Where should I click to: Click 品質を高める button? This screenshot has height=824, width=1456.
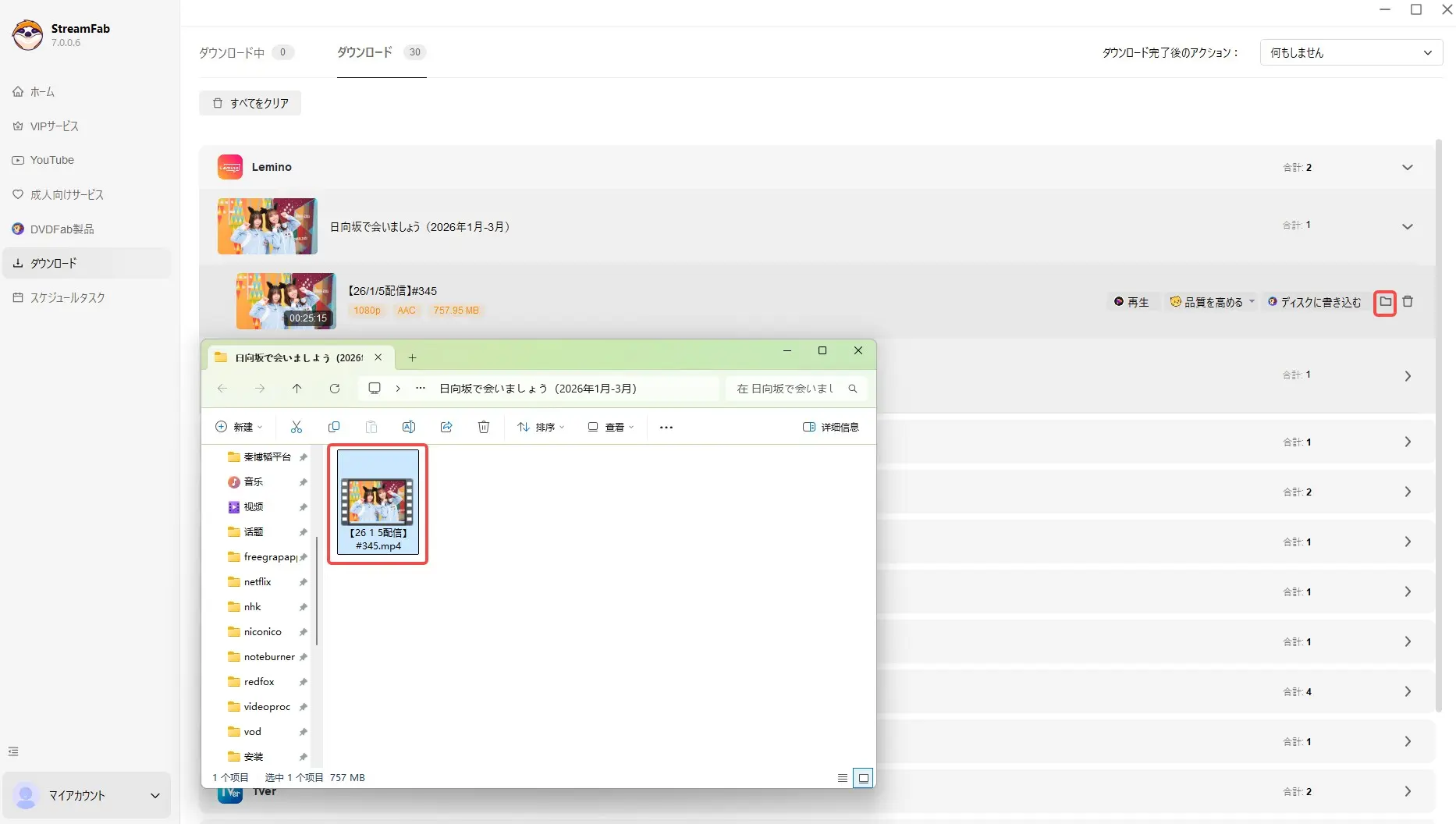point(1207,302)
